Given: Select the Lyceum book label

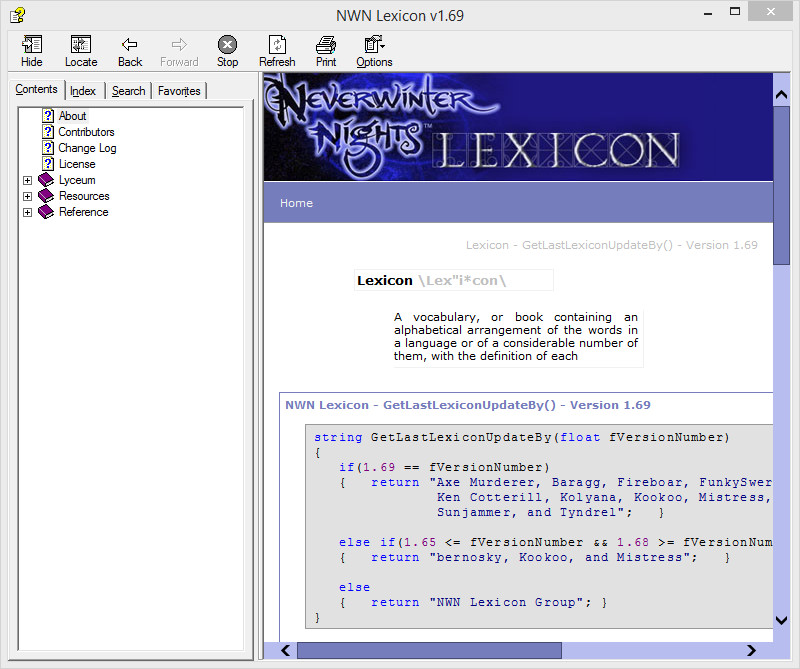Looking at the screenshot, I should click(x=77, y=180).
